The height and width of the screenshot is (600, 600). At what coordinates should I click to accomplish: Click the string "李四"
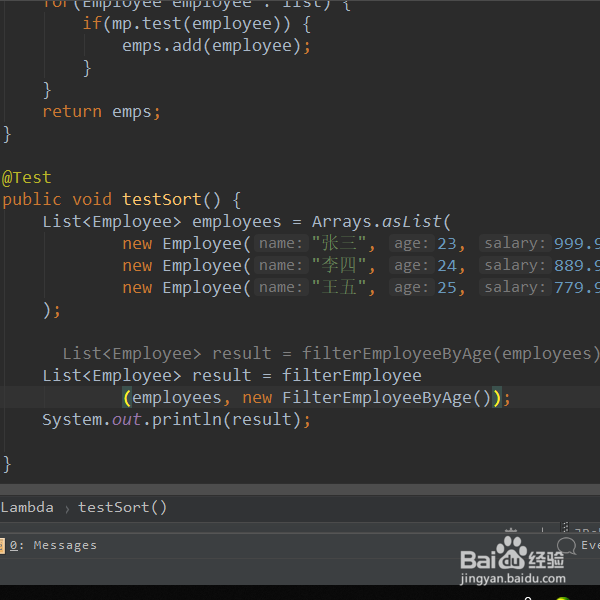coord(339,266)
